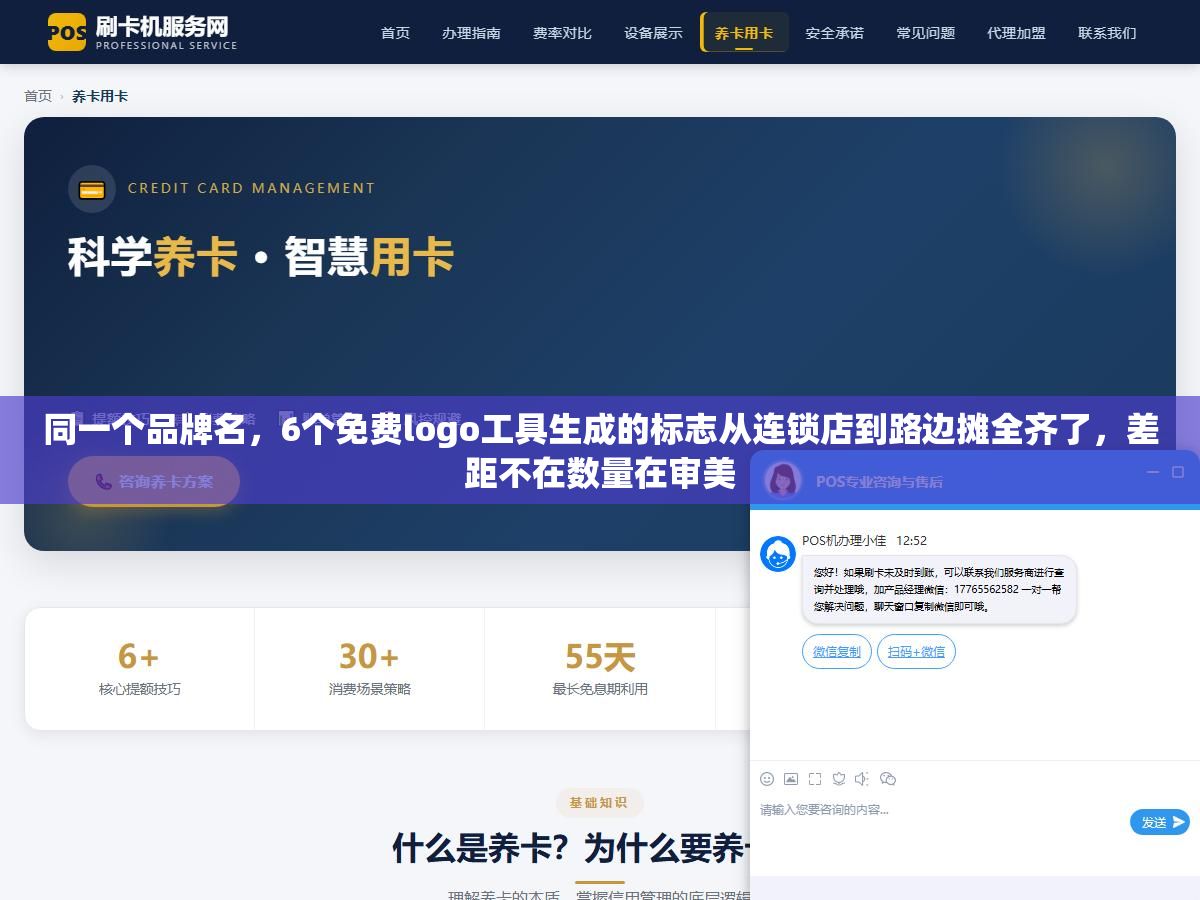Toggle the chat sound speaker icon
Viewport: 1200px width, 900px height.
pos(862,779)
